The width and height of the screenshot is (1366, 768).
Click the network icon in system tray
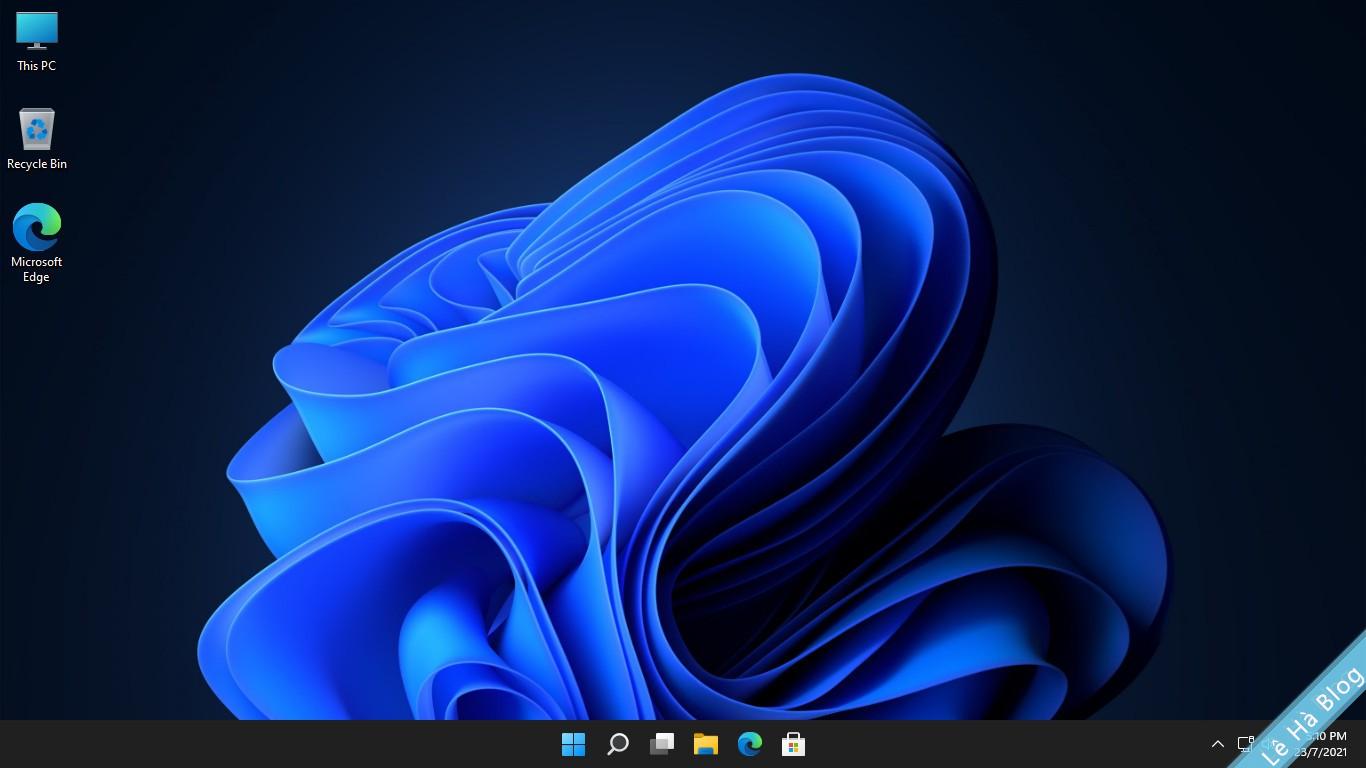(1245, 744)
